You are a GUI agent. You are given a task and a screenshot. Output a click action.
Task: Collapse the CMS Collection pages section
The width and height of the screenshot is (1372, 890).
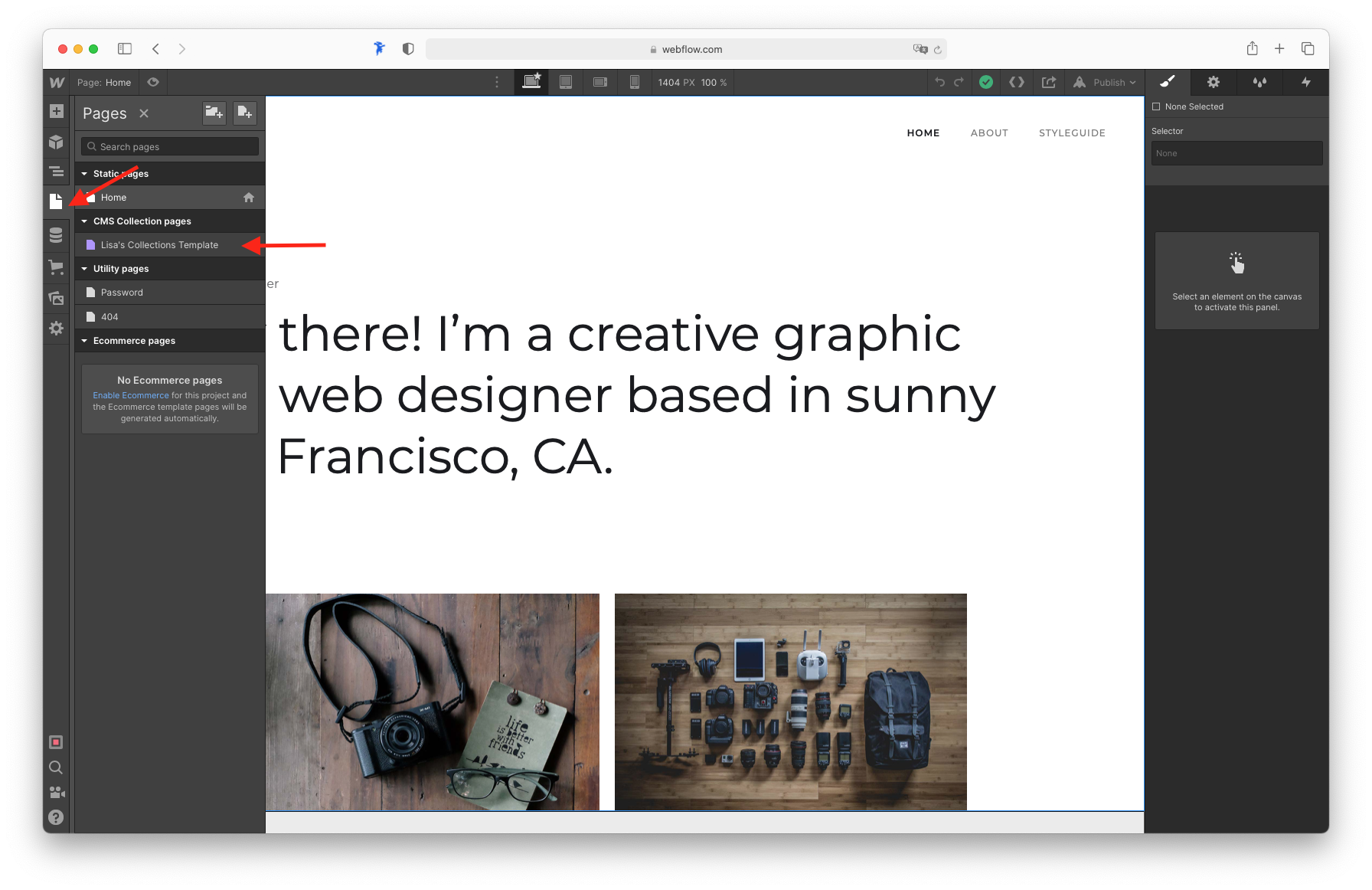(84, 221)
